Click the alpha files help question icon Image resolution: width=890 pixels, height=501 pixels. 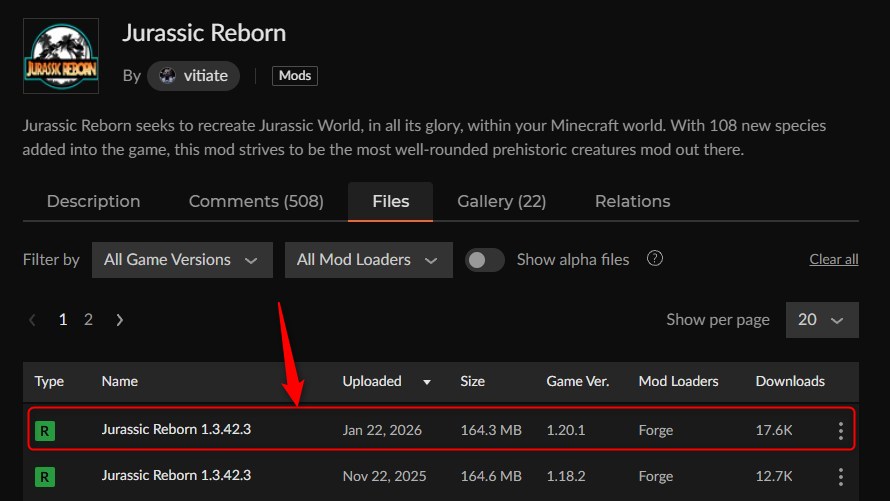(655, 259)
